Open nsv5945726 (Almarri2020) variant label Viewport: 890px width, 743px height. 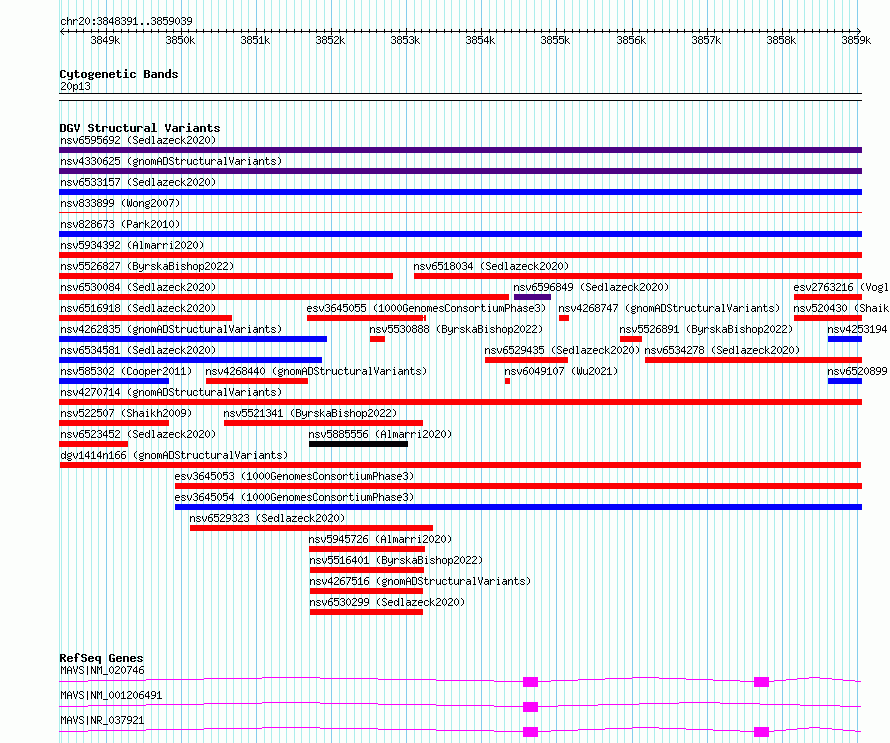click(380, 539)
